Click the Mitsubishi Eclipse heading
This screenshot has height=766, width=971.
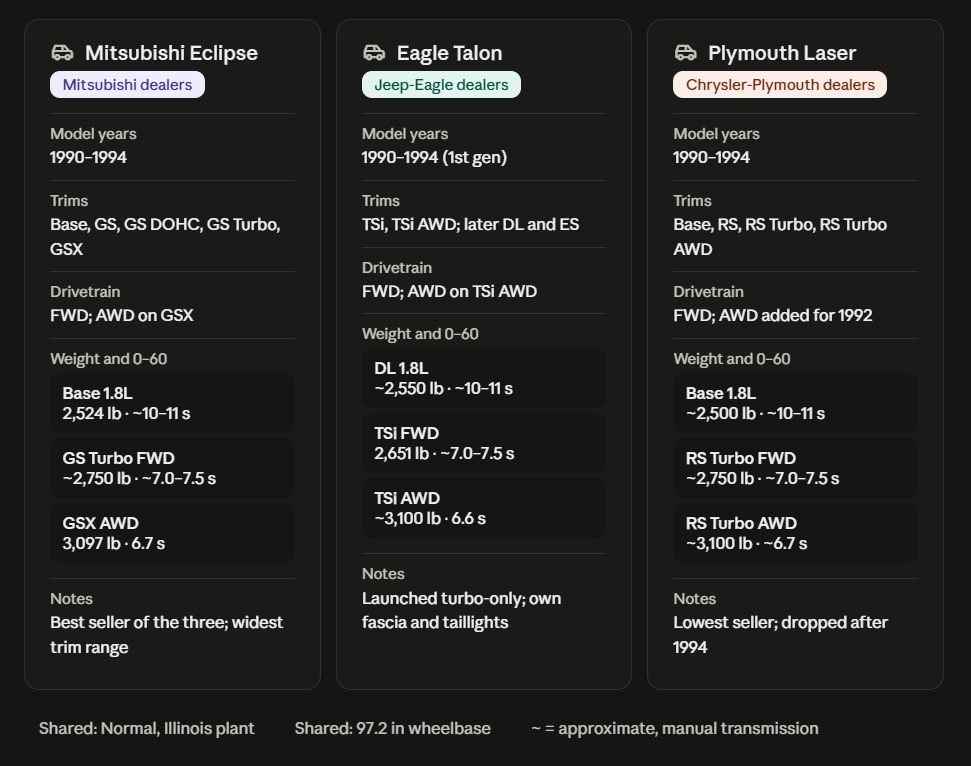[x=172, y=53]
